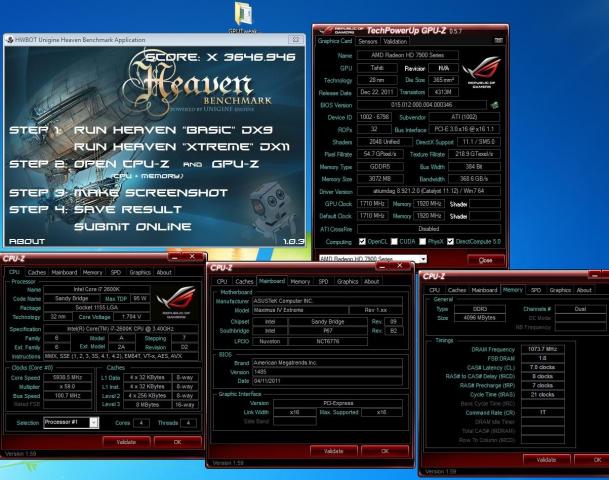Image resolution: width=609 pixels, height=480 pixels.
Task: Click HWBOT Heaven app icon in title bar
Action: 10,40
